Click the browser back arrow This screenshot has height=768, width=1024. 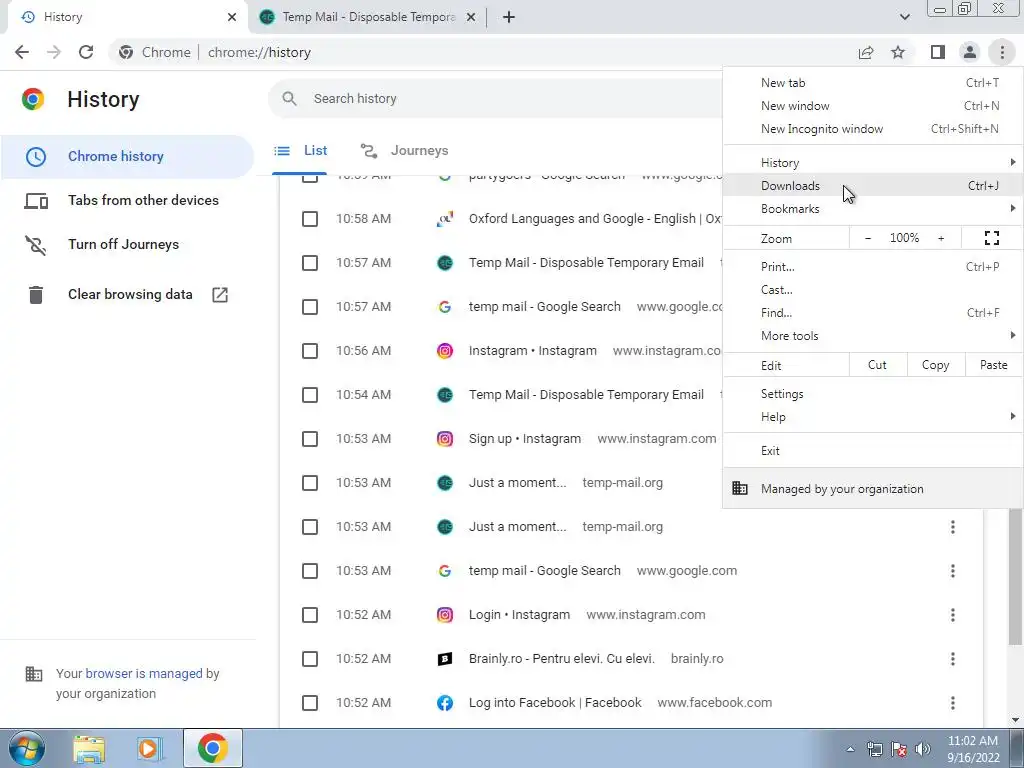point(22,52)
